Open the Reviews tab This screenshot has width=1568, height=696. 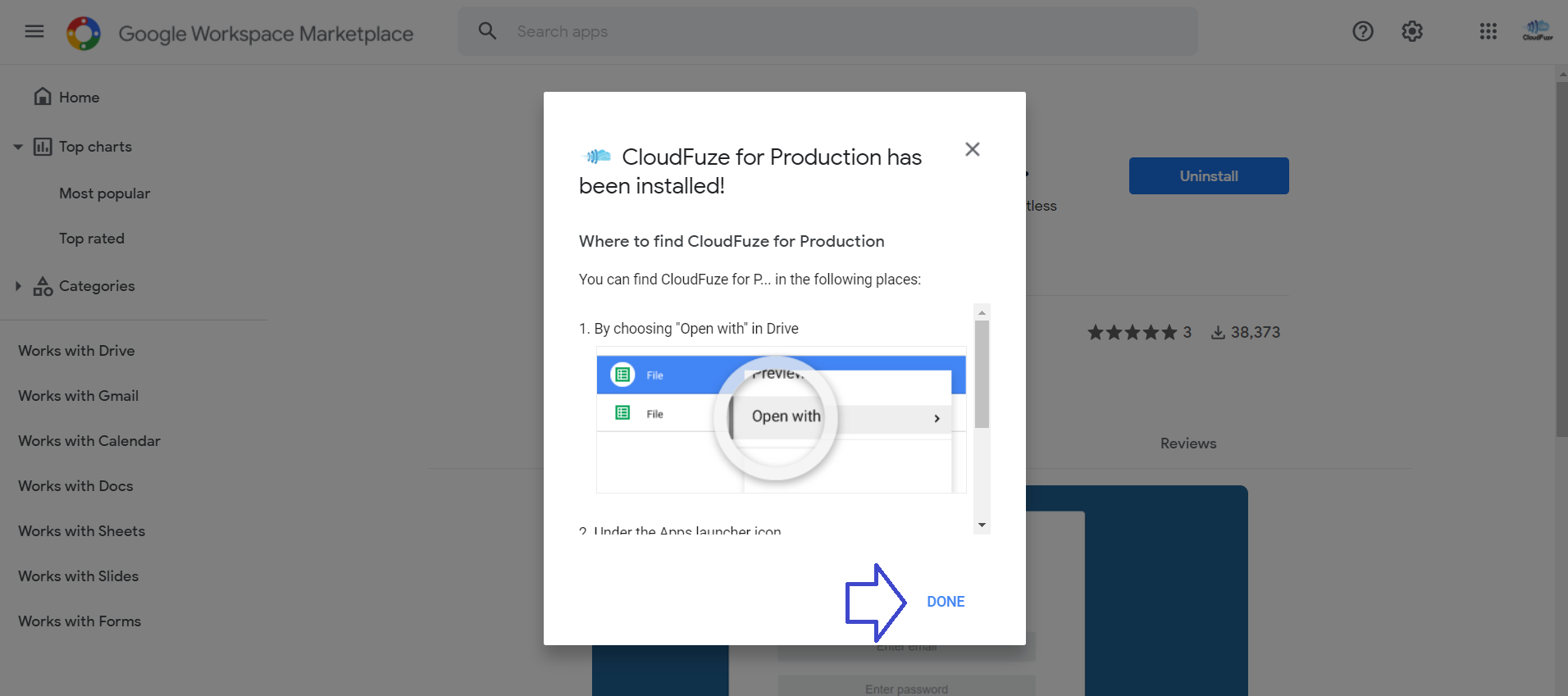coord(1188,444)
